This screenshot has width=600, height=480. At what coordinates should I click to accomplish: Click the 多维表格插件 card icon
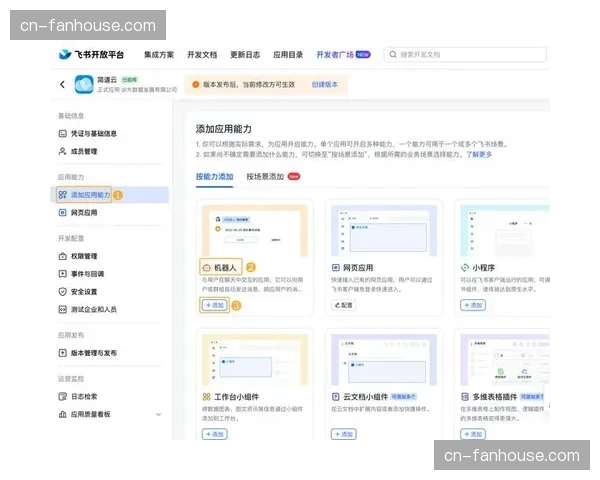click(465, 397)
